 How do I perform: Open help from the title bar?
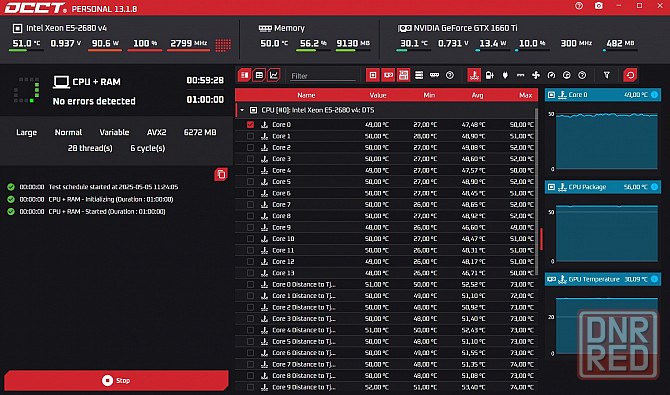click(579, 6)
